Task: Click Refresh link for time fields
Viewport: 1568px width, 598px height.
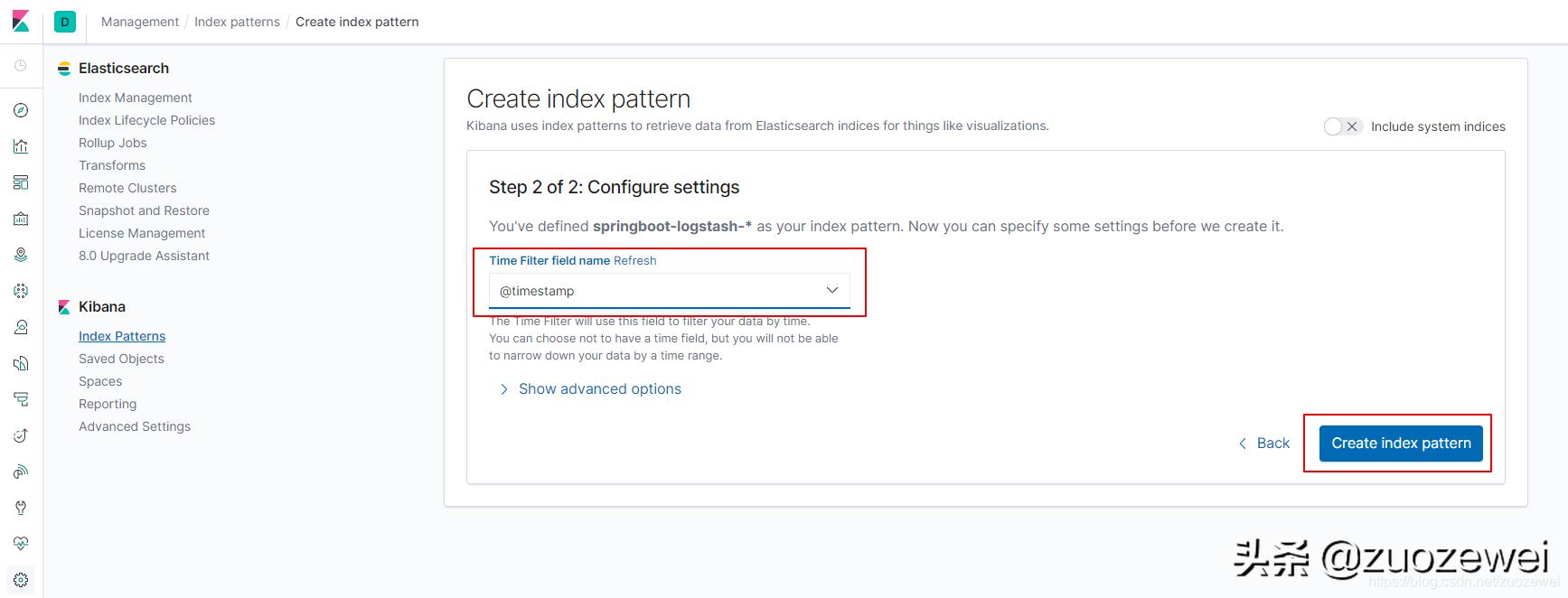Action: coord(634,260)
